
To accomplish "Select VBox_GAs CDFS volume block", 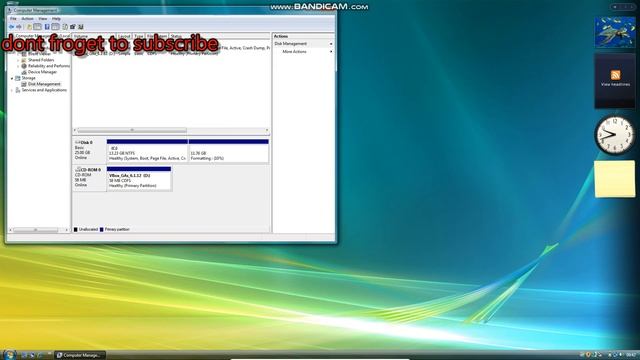I will coord(139,178).
